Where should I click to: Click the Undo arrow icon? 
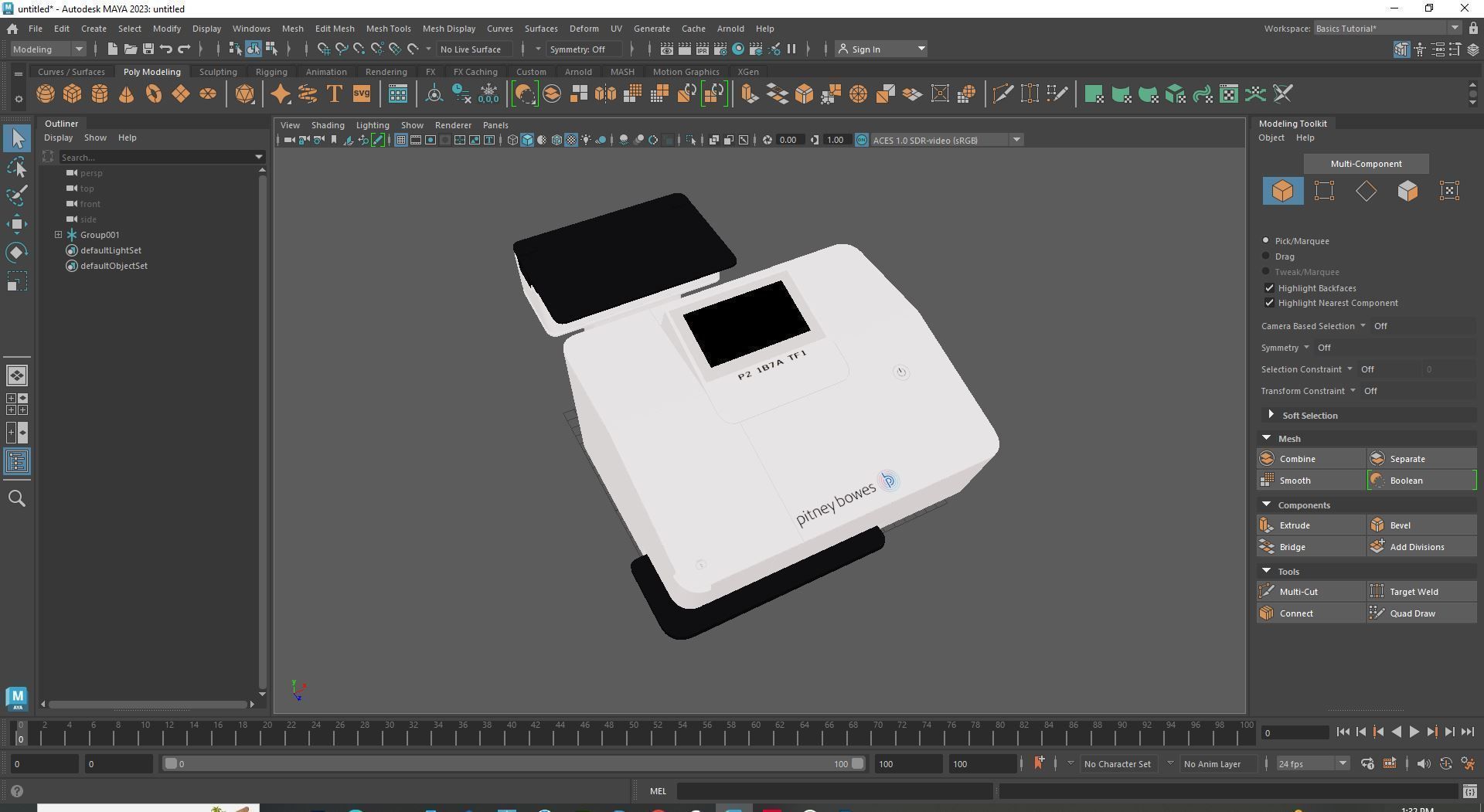[x=166, y=49]
